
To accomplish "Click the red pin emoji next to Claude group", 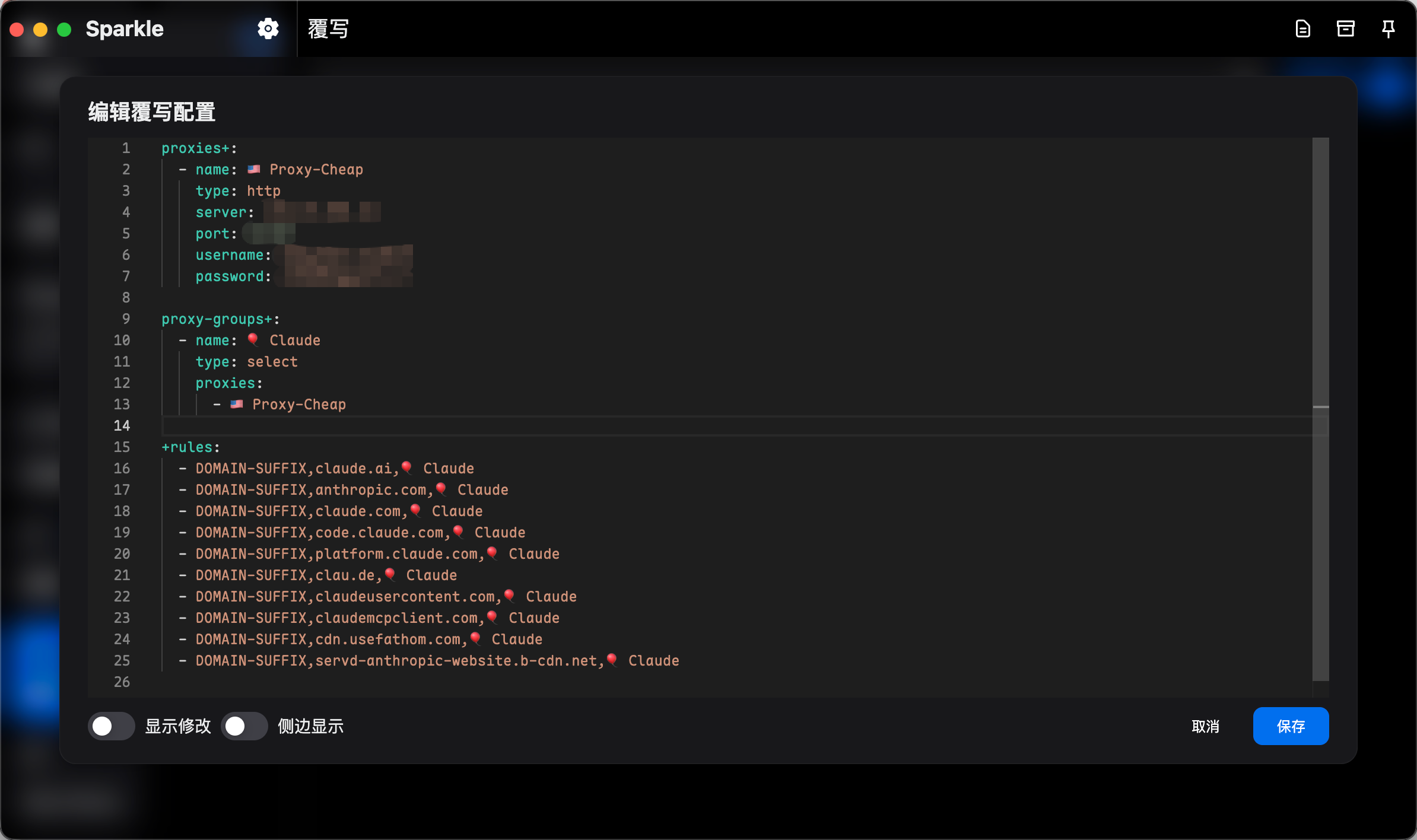I will coord(254,339).
